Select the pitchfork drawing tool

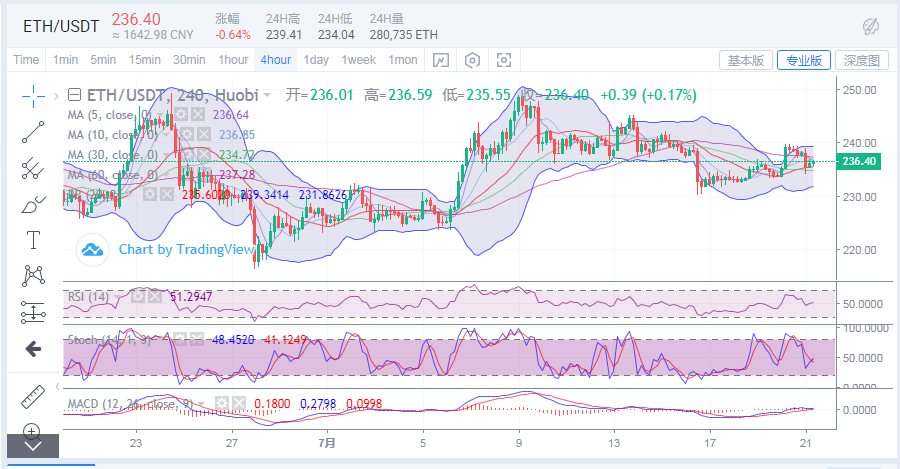tap(33, 169)
